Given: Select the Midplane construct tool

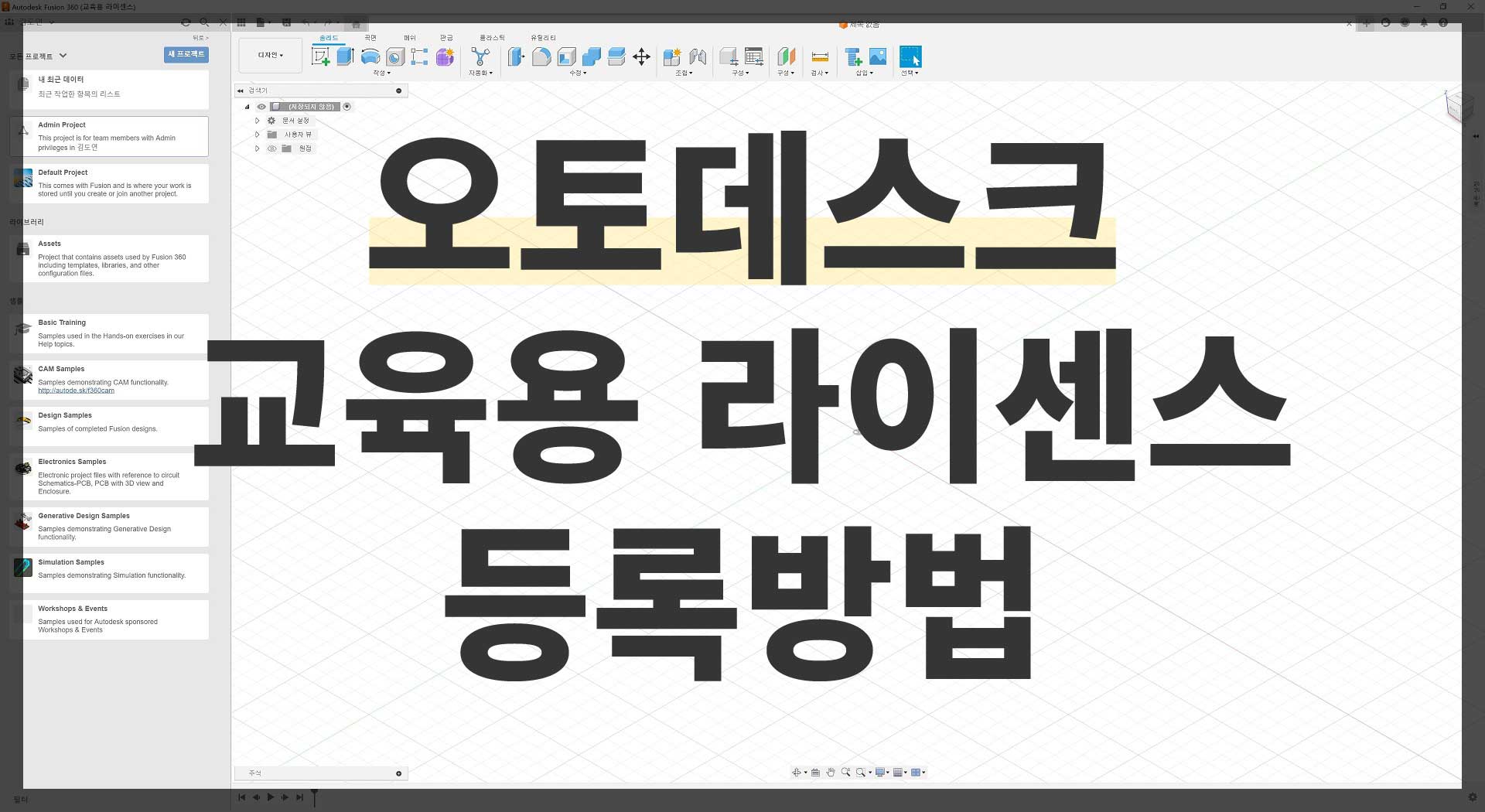Looking at the screenshot, I should 787,56.
